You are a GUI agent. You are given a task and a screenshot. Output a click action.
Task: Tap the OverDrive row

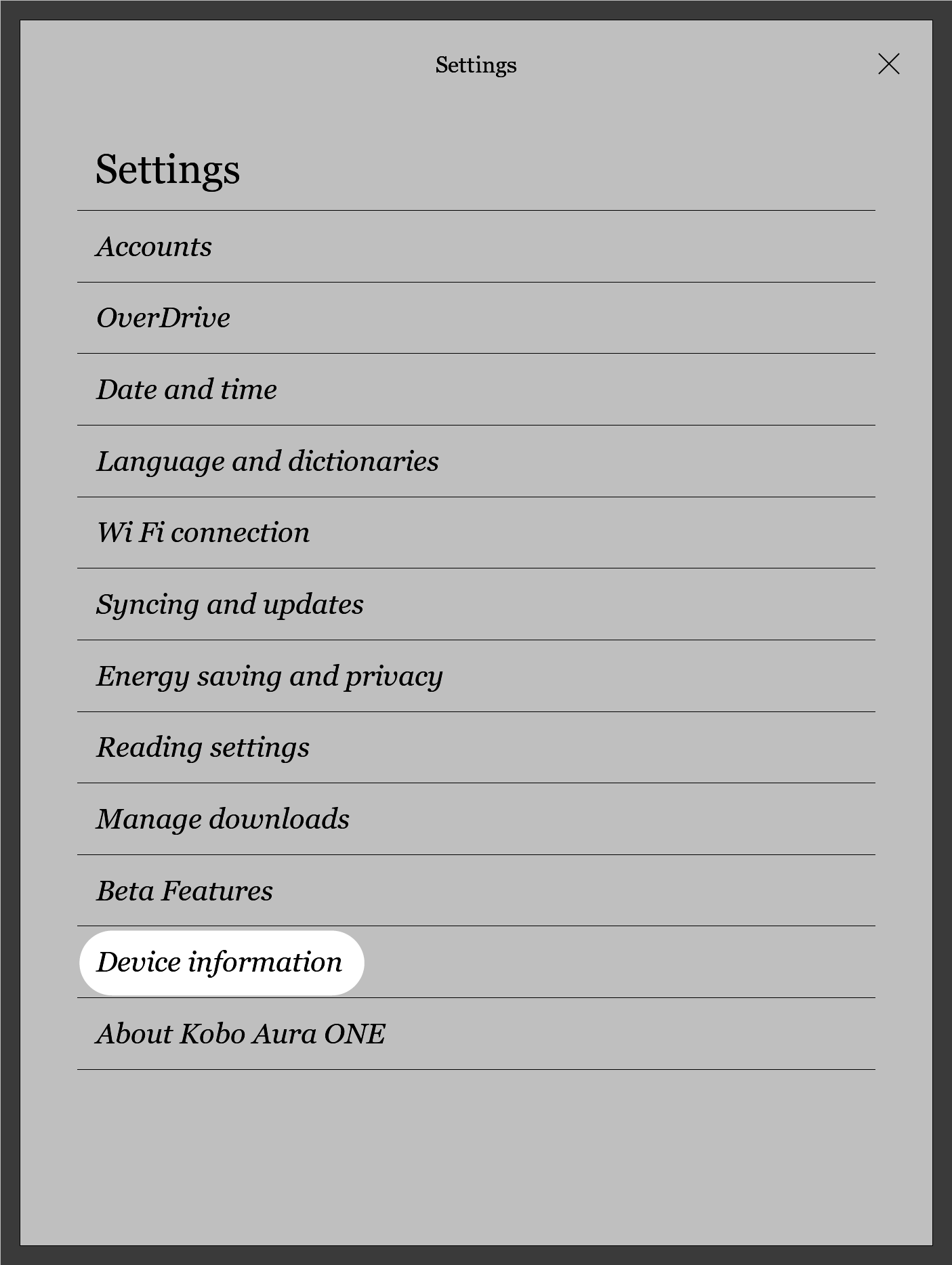click(x=476, y=318)
